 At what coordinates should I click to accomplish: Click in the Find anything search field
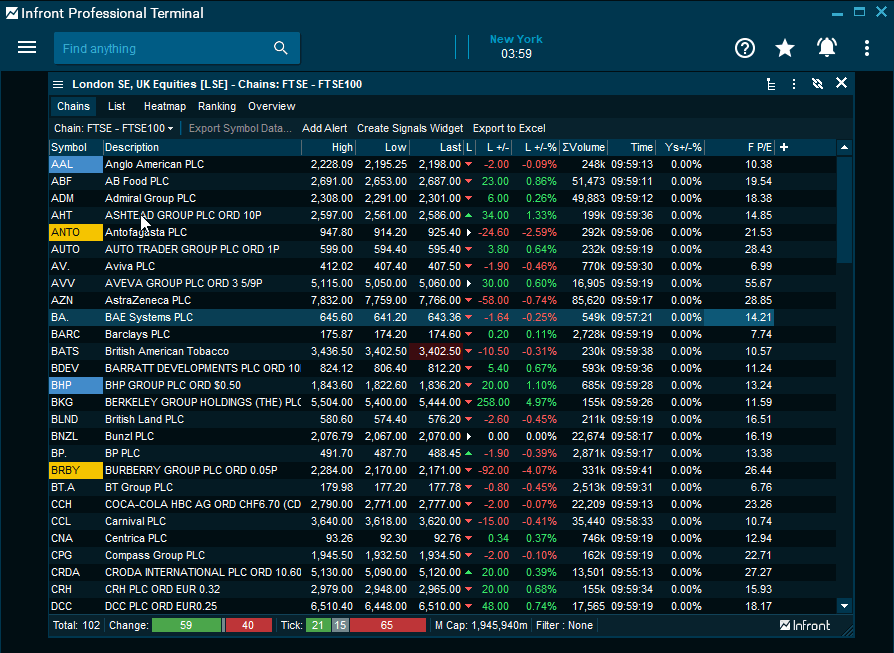tap(160, 48)
